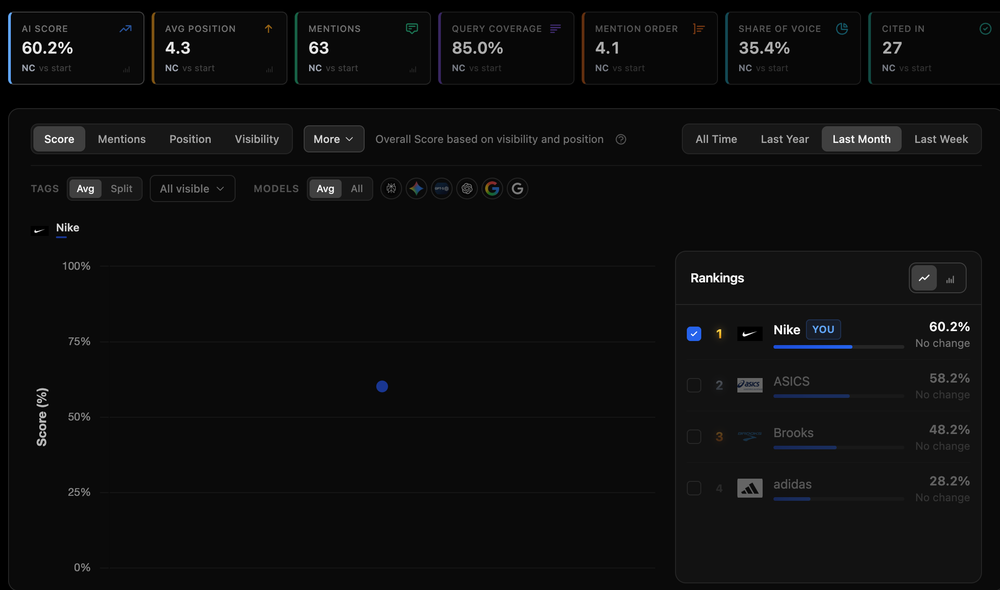1000x590 pixels.
Task: Click the Share of Voice pie icon
Action: [841, 28]
